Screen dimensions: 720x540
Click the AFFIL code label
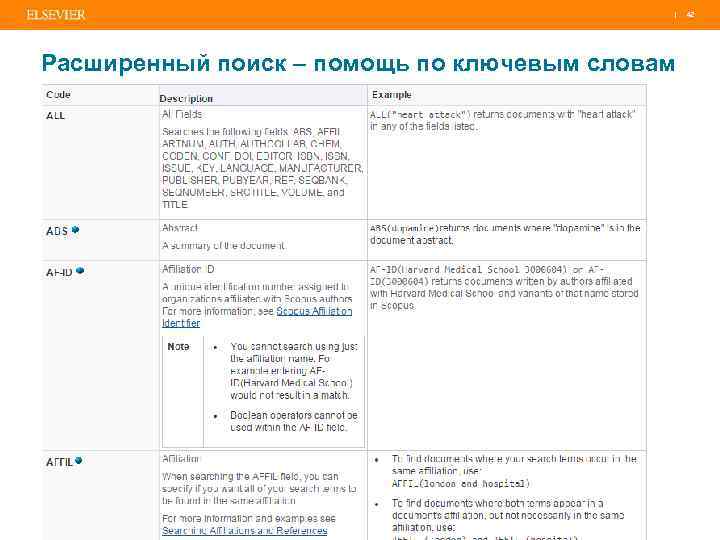coord(59,462)
